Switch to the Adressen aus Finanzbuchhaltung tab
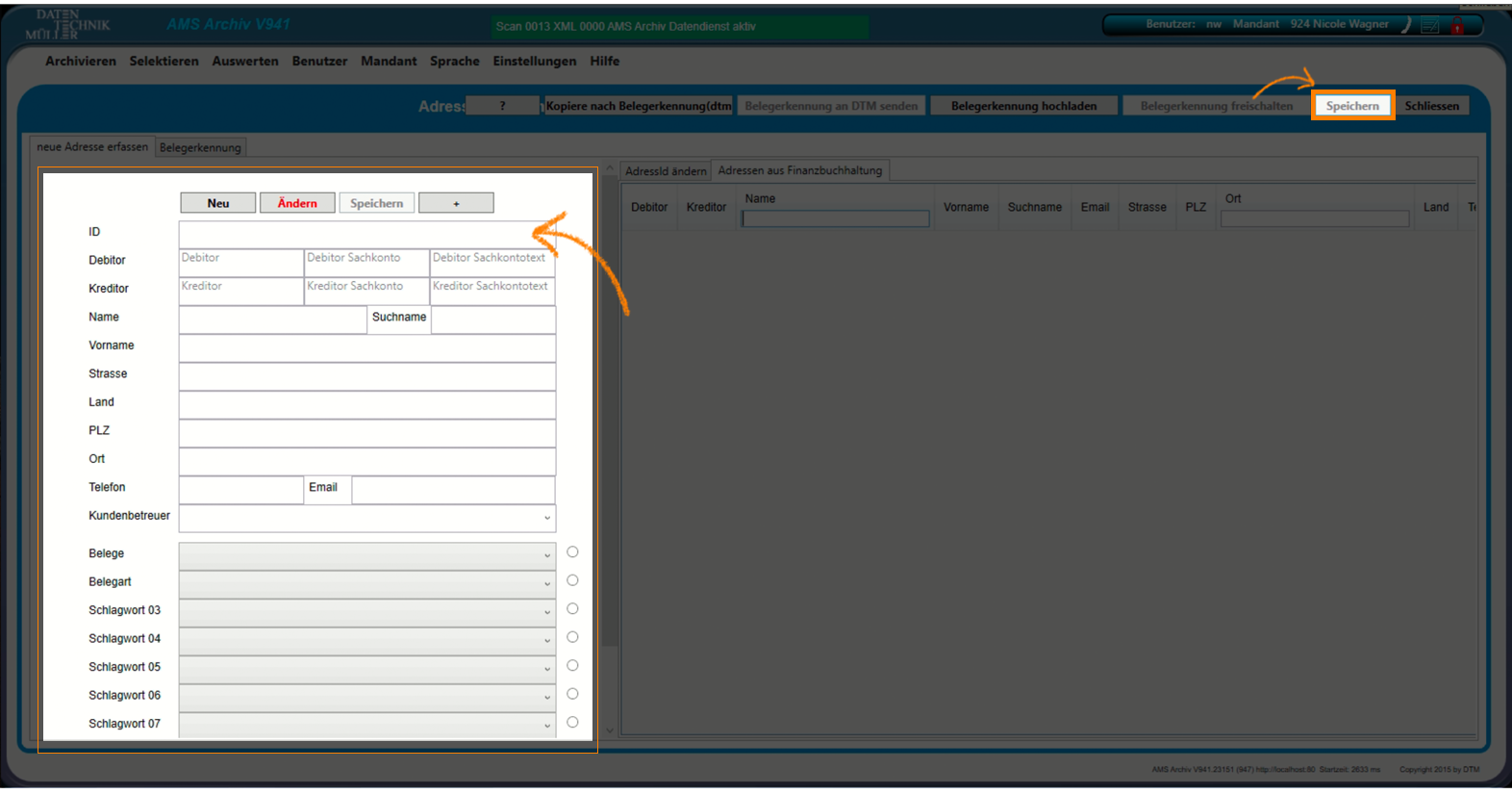Viewport: 1512px width, 794px height. point(799,170)
